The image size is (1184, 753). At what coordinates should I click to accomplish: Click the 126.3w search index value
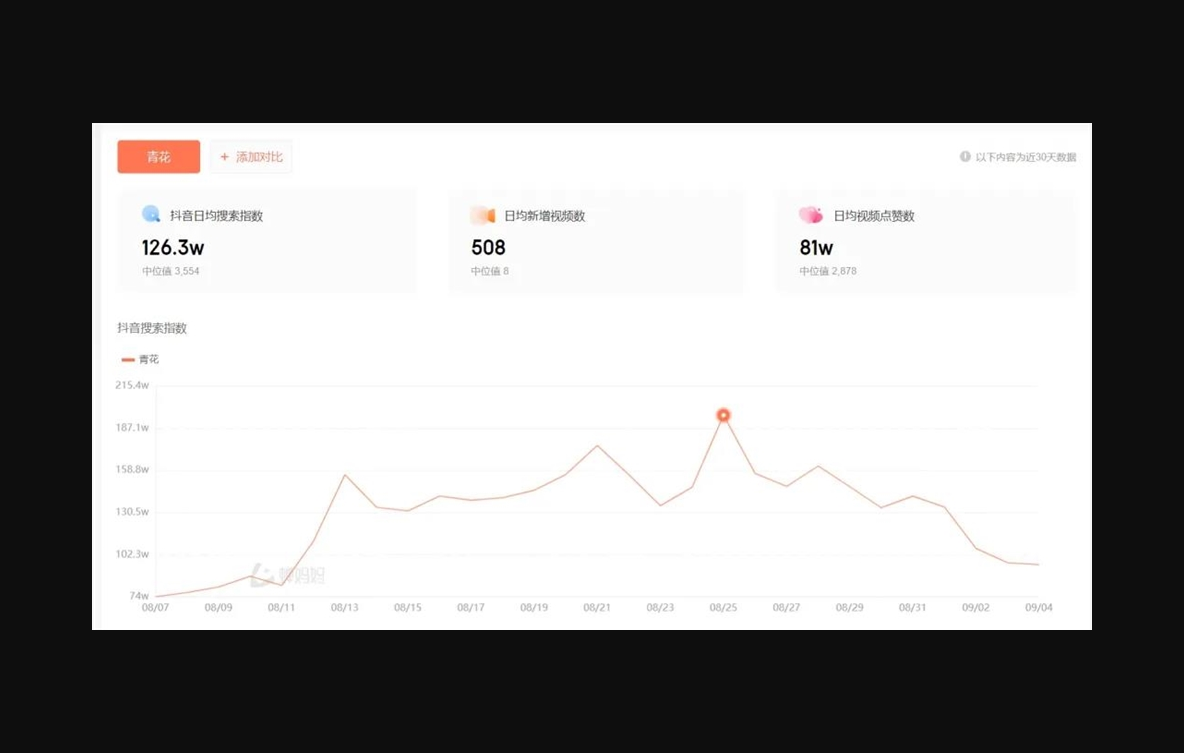(x=173, y=247)
